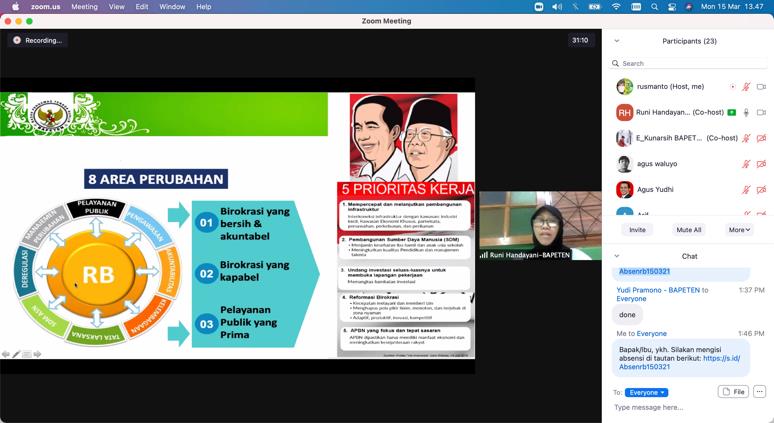
Task: Click the participants Search field
Action: [x=689, y=63]
